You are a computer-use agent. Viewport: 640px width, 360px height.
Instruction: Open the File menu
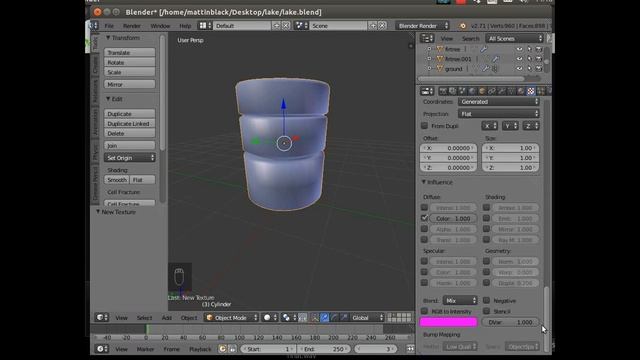coord(109,26)
